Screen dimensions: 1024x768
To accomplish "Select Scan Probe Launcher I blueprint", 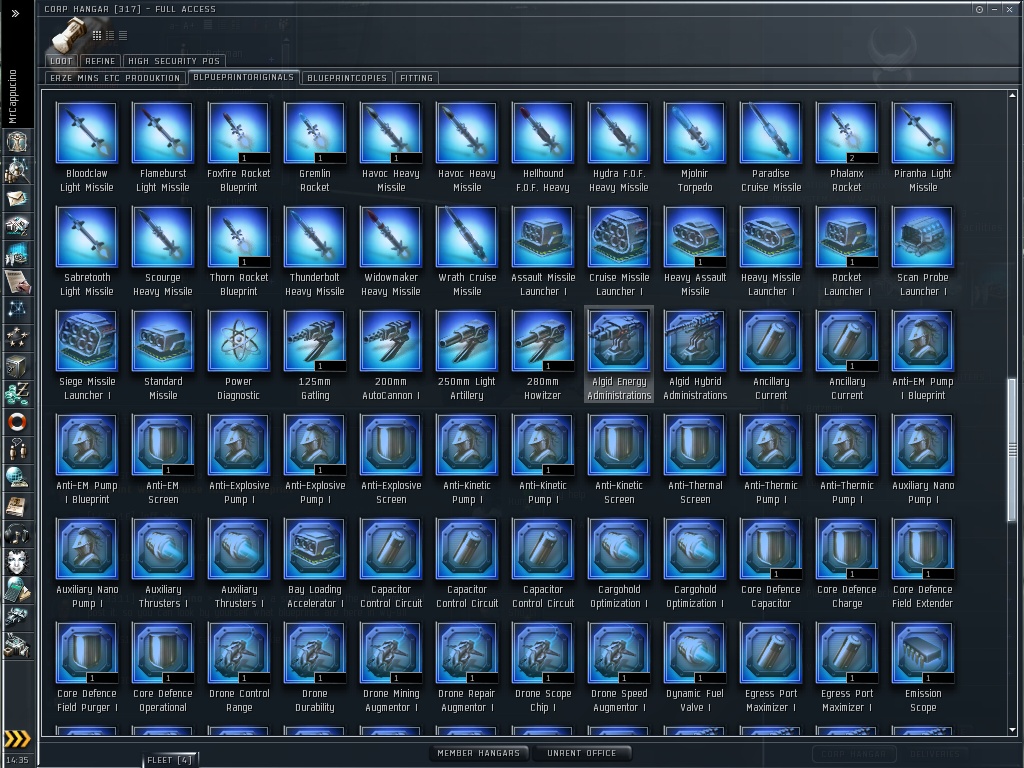I will 923,252.
